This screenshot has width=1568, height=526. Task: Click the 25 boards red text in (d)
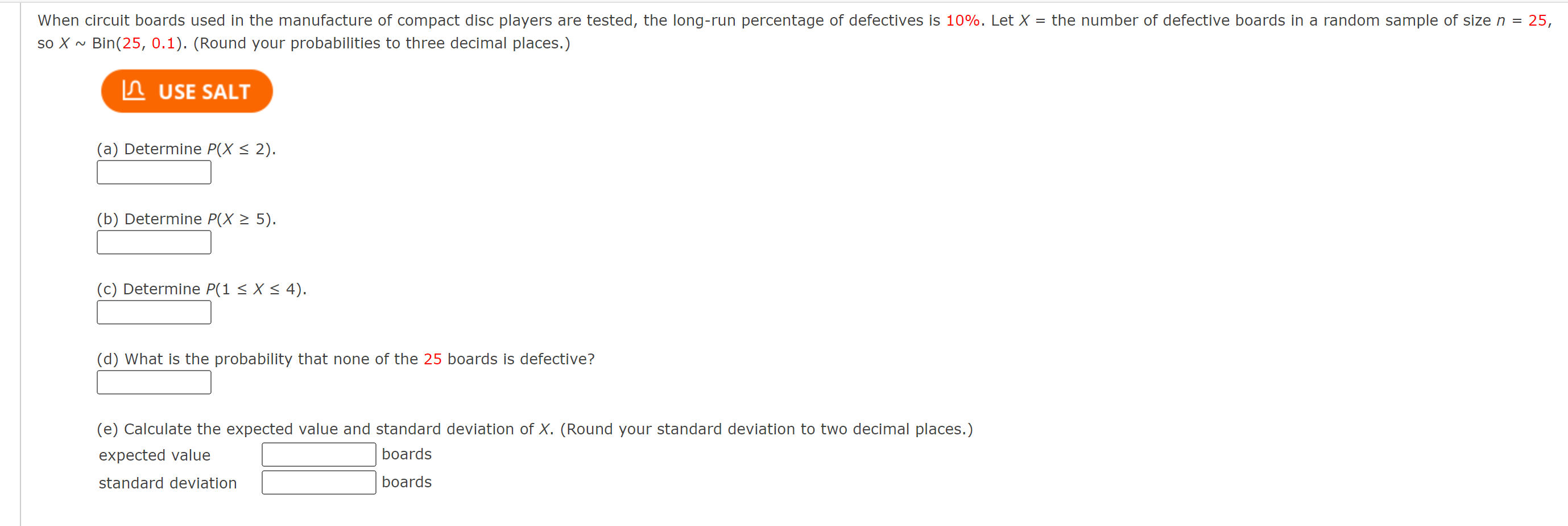pyautogui.click(x=433, y=359)
